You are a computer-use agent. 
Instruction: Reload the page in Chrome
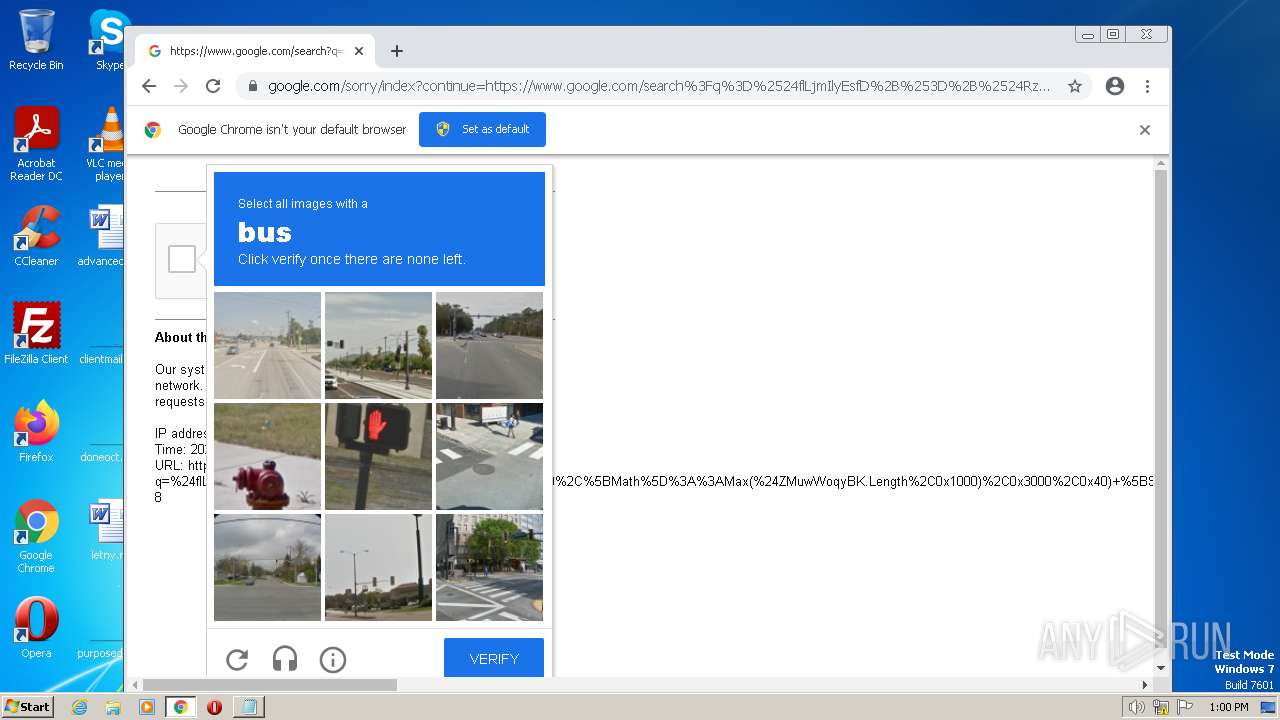(213, 86)
